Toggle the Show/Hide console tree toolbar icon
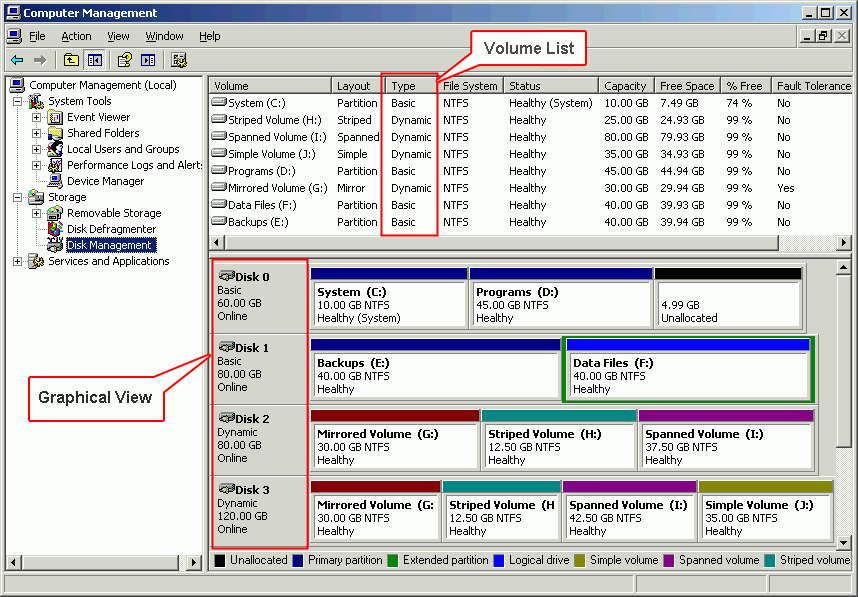 pos(93,59)
